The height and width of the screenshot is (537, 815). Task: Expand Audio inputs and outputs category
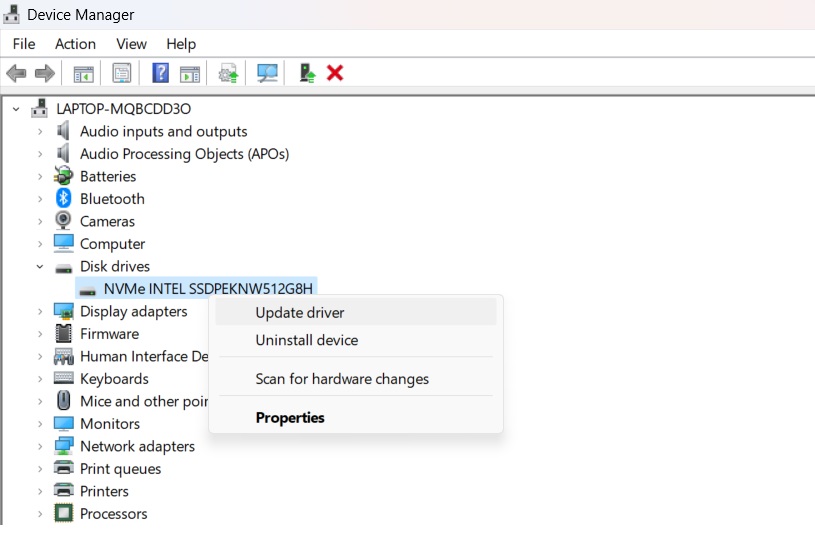pos(40,132)
